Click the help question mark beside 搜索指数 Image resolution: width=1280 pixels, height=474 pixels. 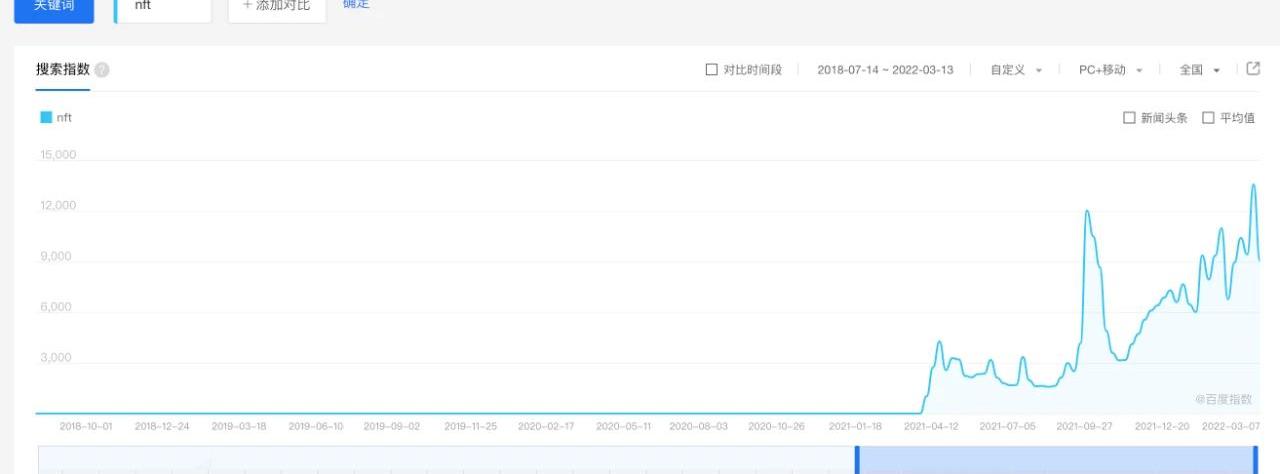tap(102, 70)
